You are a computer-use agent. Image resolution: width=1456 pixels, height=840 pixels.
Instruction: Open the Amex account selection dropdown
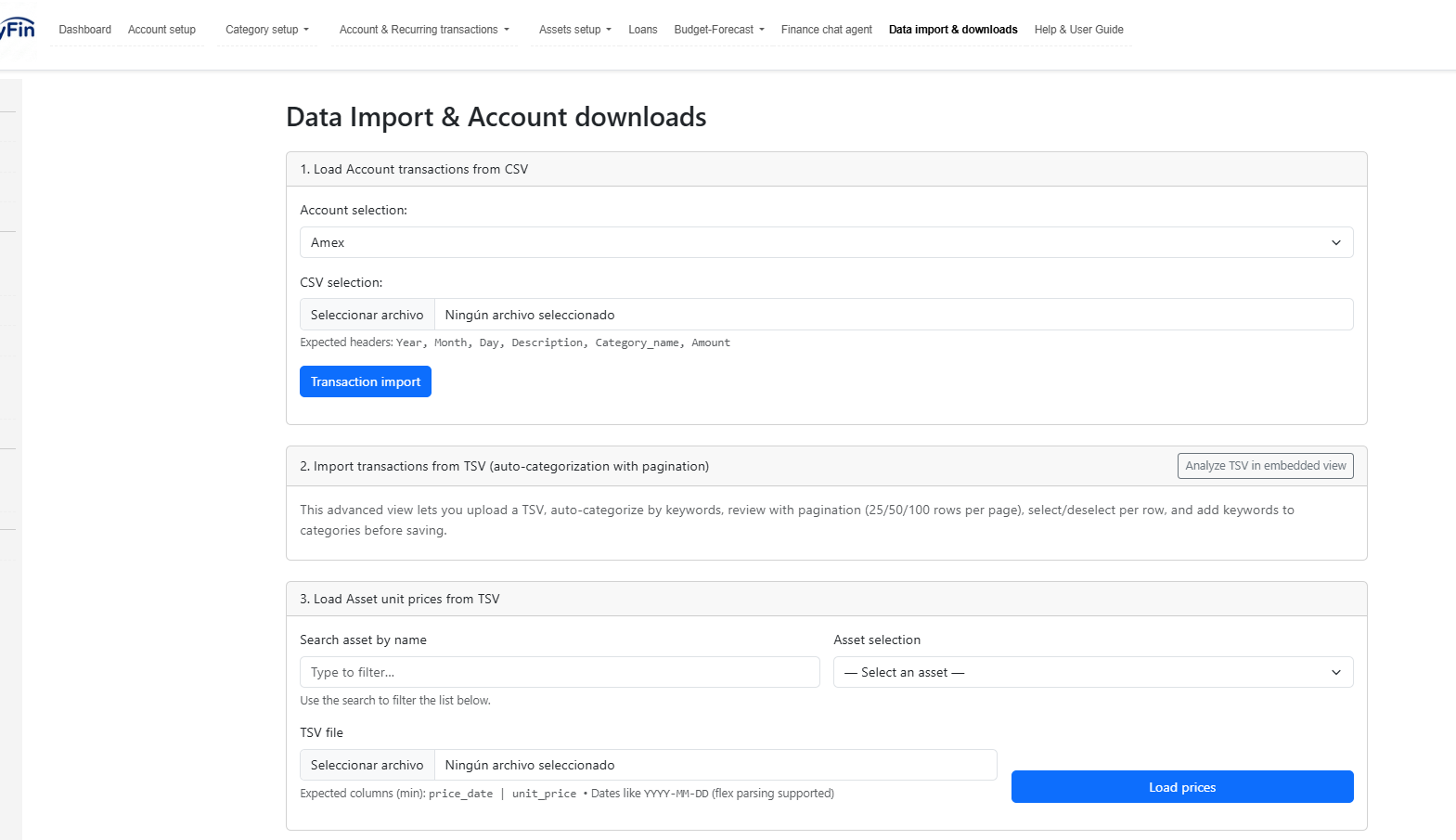point(826,242)
